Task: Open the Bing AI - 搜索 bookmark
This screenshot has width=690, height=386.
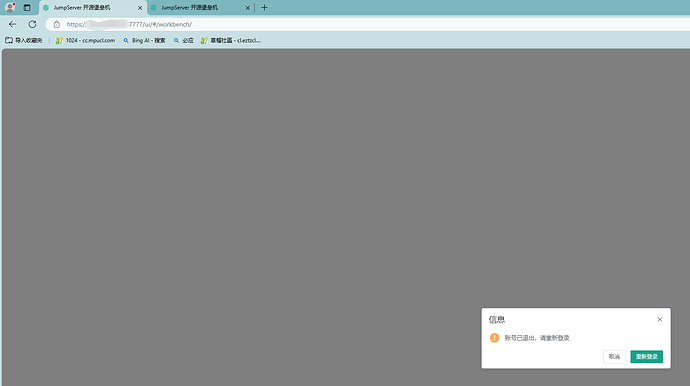Action: pos(144,40)
